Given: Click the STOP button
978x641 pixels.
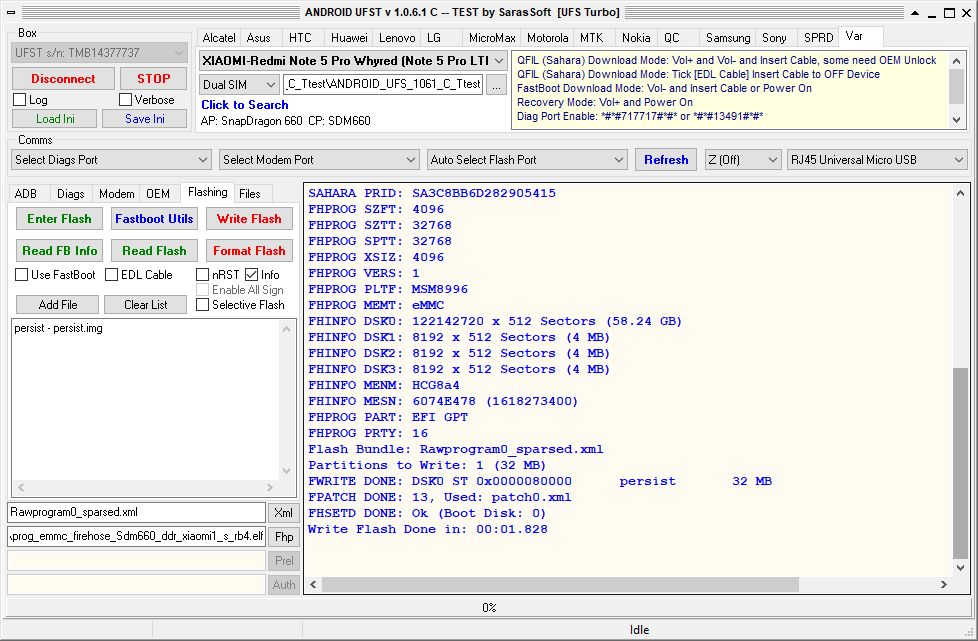Looking at the screenshot, I should (x=153, y=79).
